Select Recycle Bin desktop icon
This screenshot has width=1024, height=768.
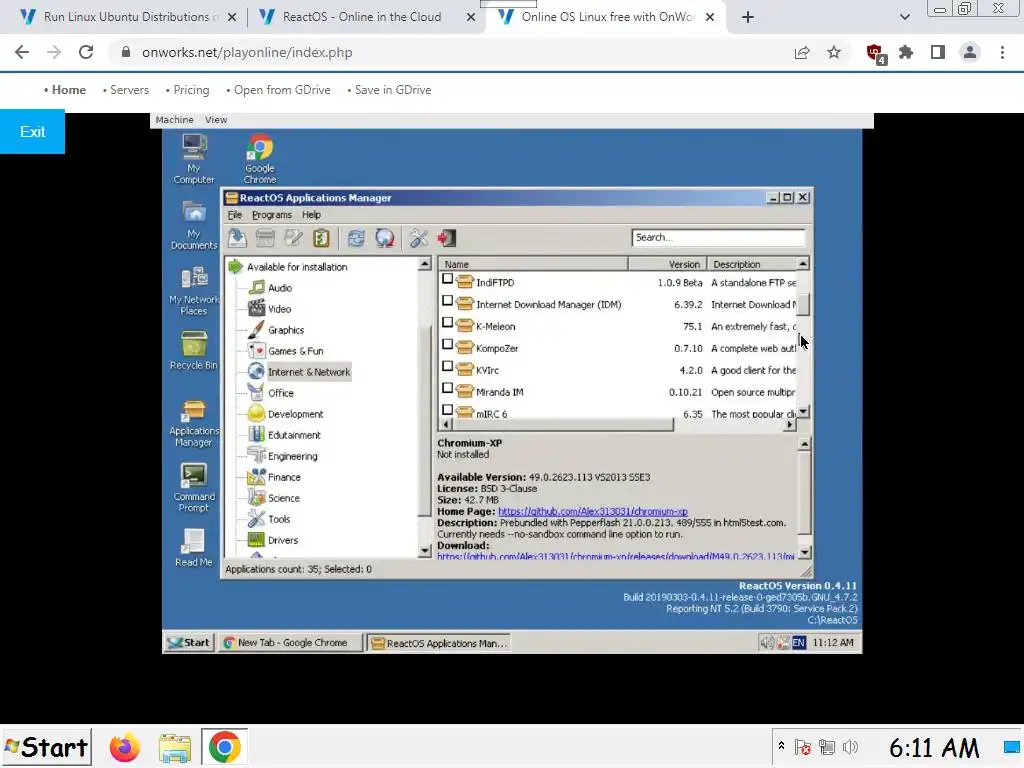[x=194, y=351]
